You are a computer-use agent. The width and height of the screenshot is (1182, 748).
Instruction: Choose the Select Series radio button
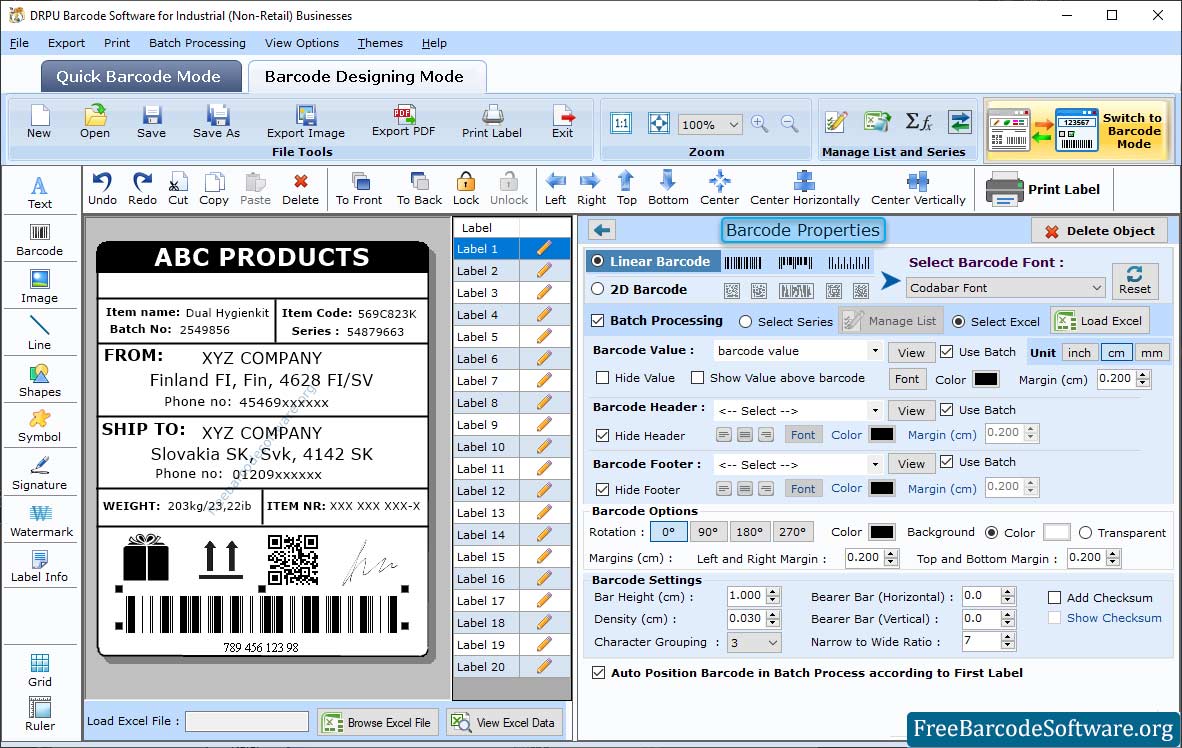[746, 321]
